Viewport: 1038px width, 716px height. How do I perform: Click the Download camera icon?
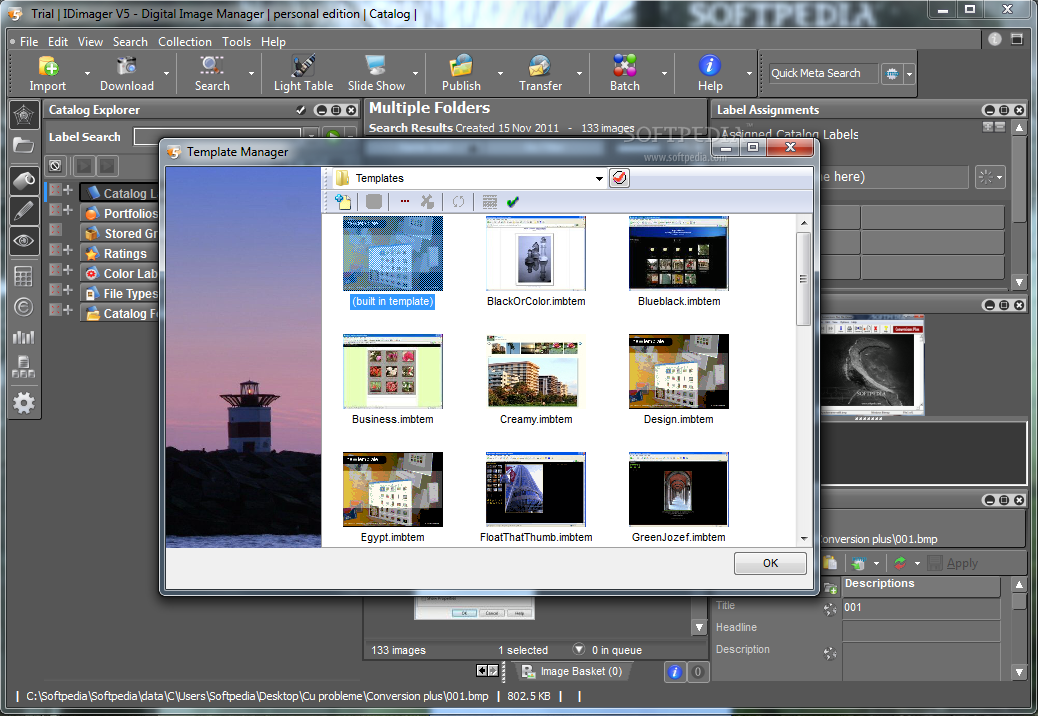(126, 66)
